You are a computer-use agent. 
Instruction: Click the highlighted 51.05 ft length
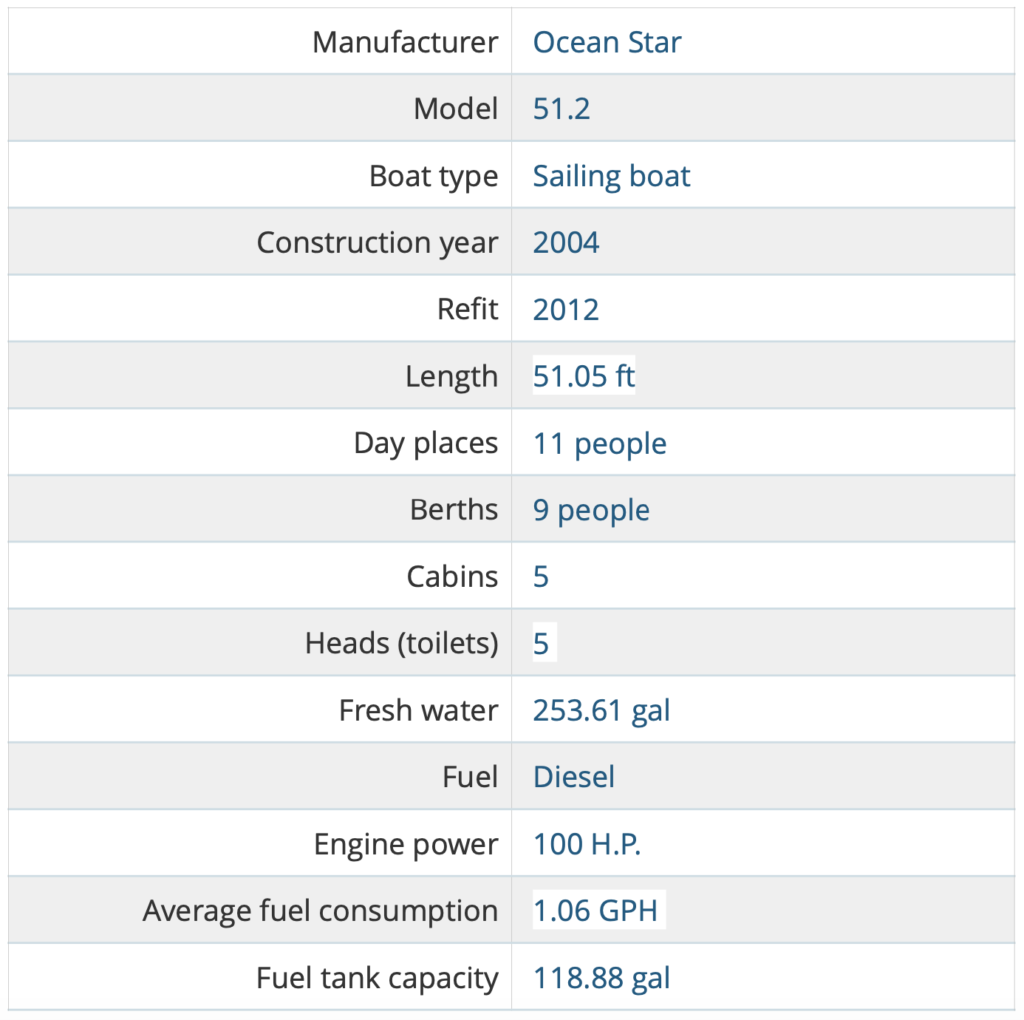pyautogui.click(x=584, y=376)
